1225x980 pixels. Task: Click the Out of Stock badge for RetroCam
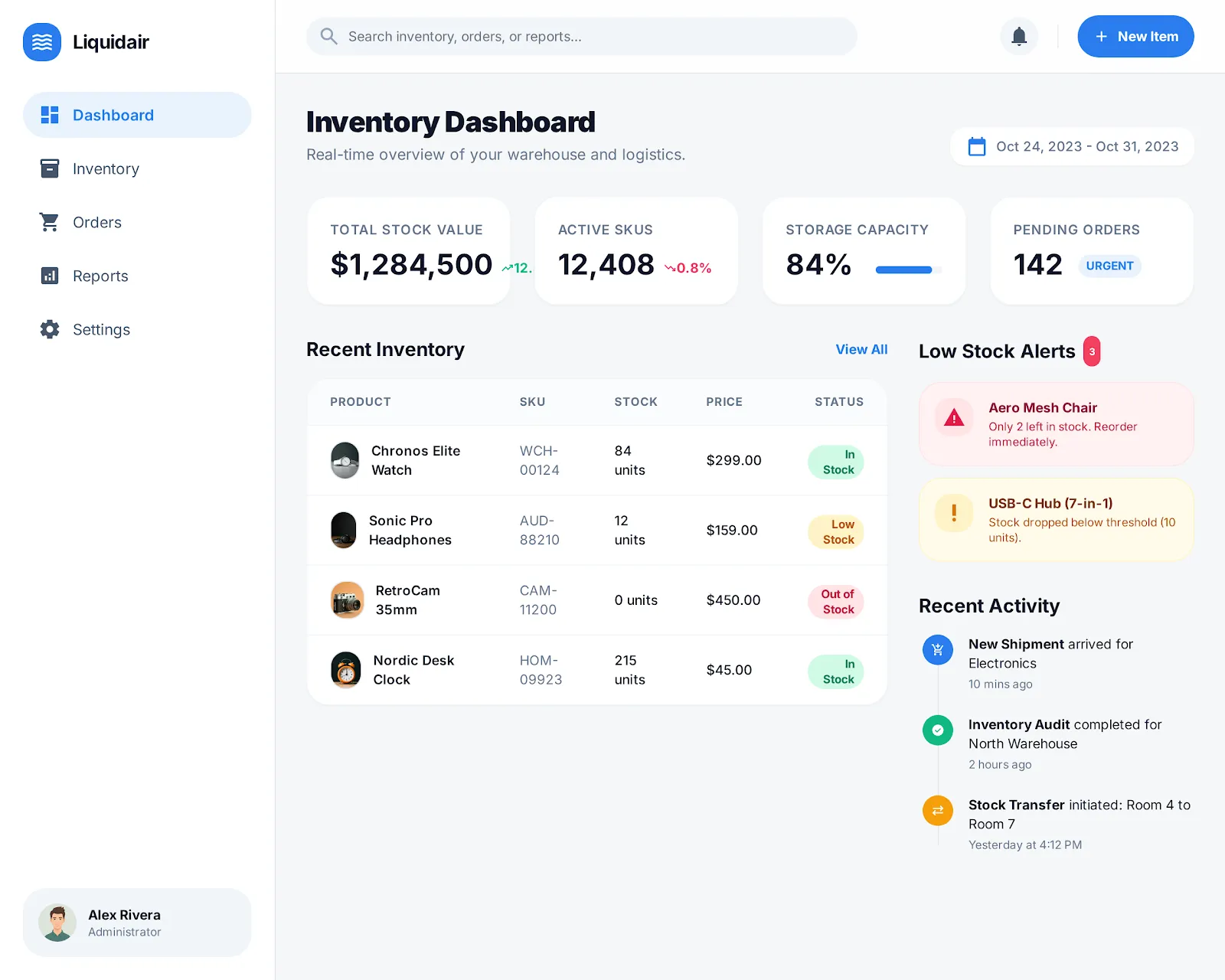point(836,602)
